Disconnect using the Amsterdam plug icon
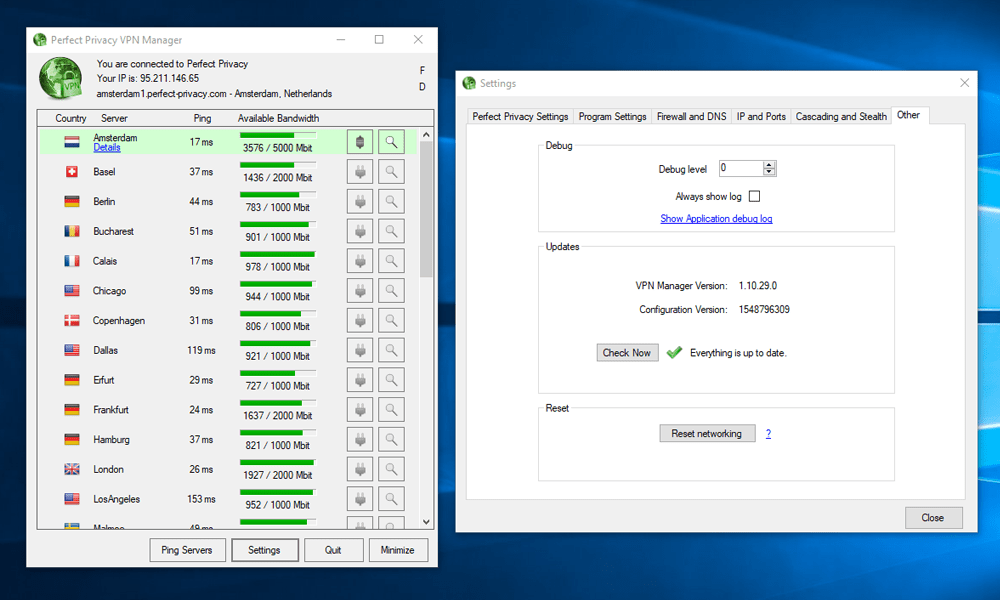The height and width of the screenshot is (600, 1000). [x=360, y=142]
